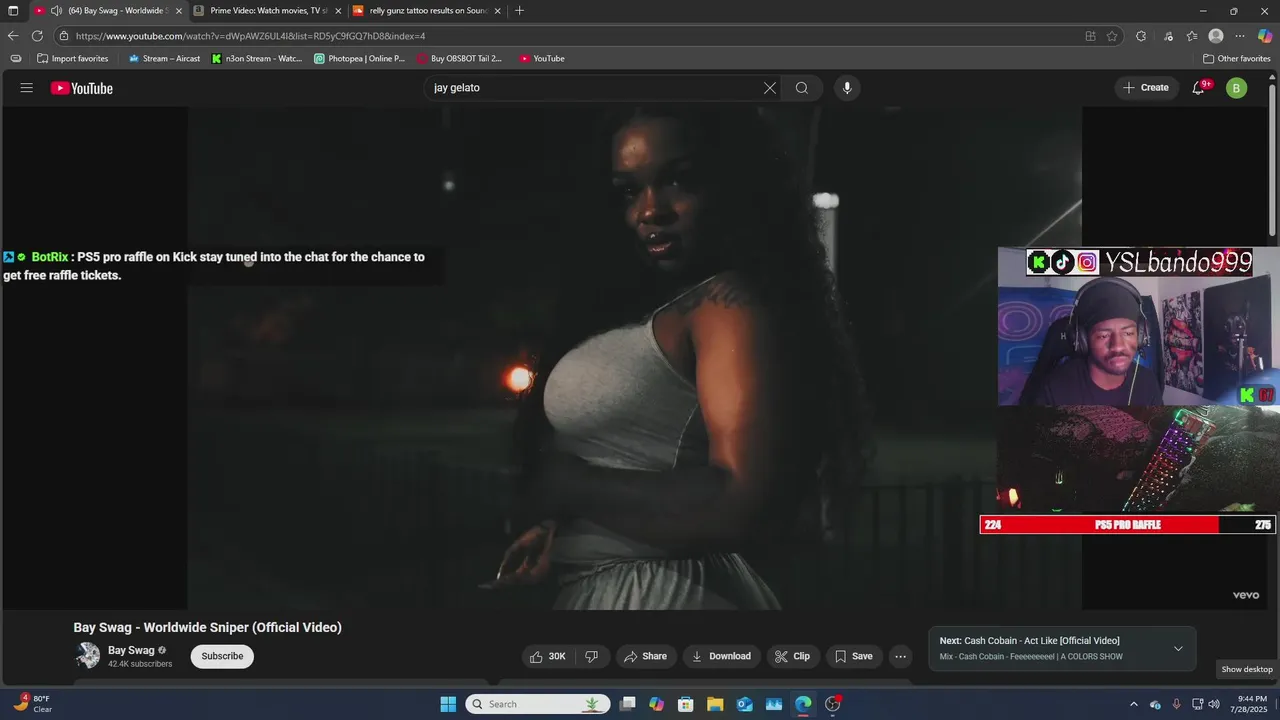The height and width of the screenshot is (720, 1280).
Task: Close the Prime Video tab
Action: pyautogui.click(x=338, y=11)
